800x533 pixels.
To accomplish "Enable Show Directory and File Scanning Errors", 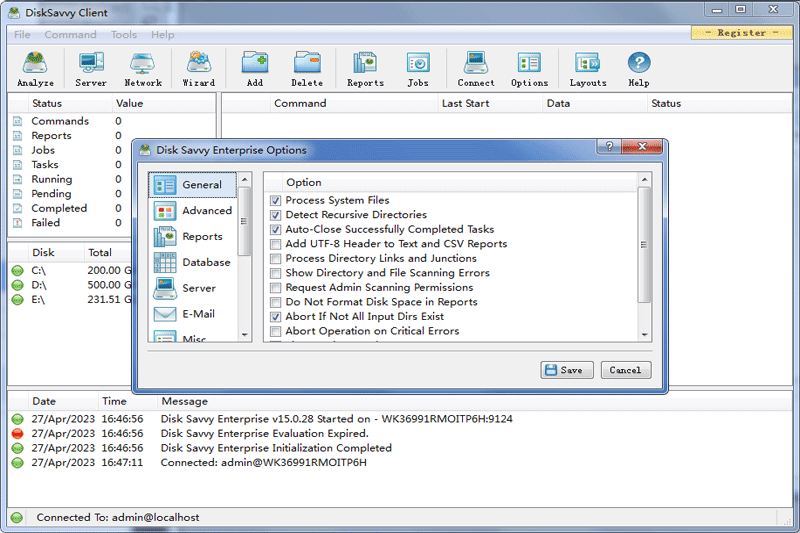I will [x=276, y=273].
